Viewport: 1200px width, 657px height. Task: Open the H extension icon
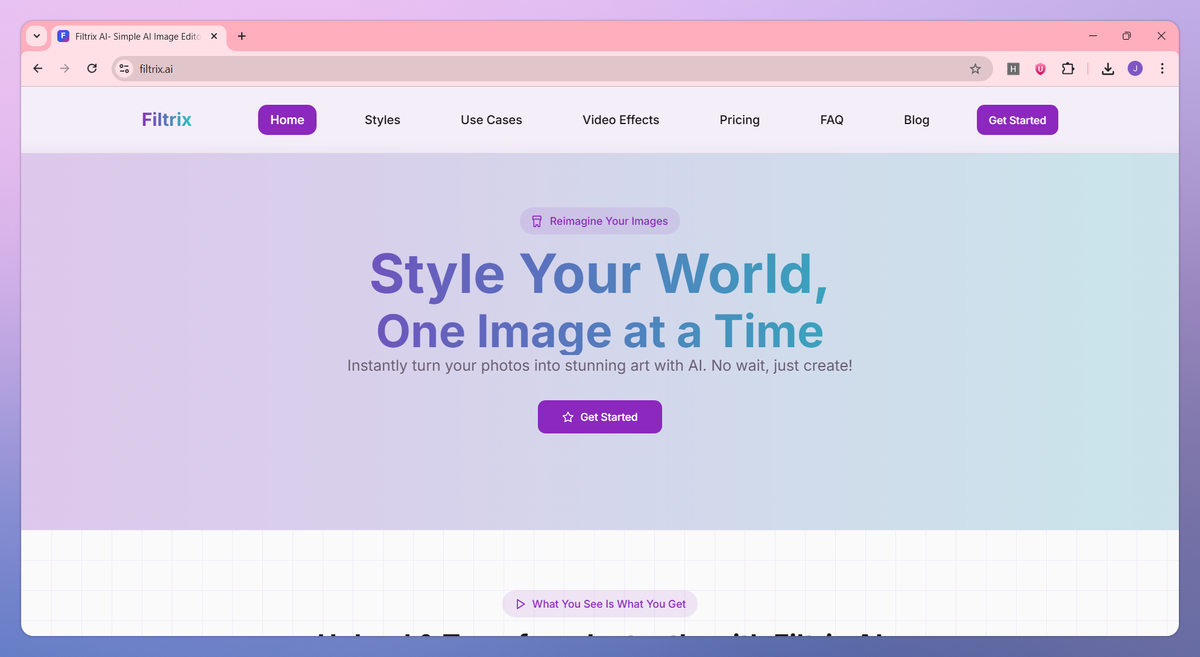(x=1013, y=69)
